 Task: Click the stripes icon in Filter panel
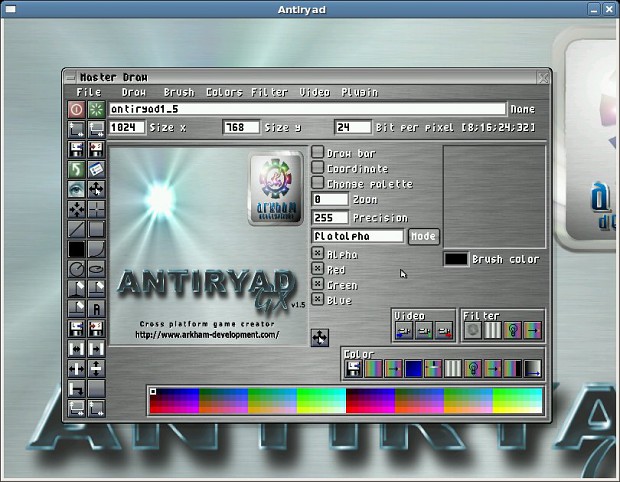point(493,330)
